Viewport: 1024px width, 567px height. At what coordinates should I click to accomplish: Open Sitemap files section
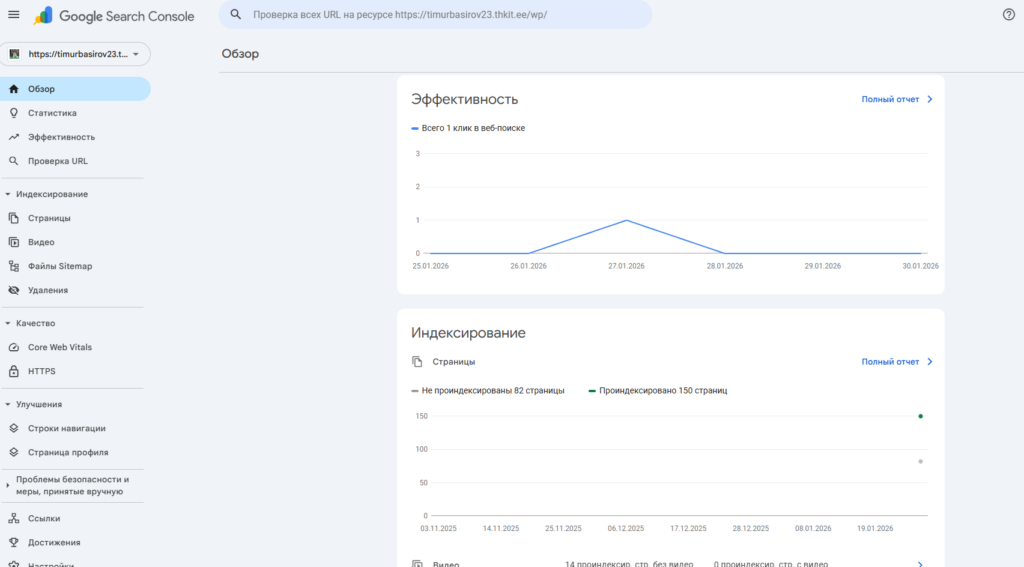click(59, 266)
